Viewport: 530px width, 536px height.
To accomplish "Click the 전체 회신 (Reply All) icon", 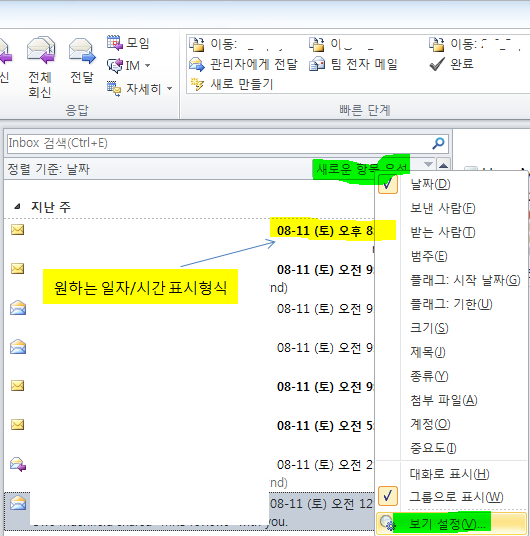I will point(41,50).
